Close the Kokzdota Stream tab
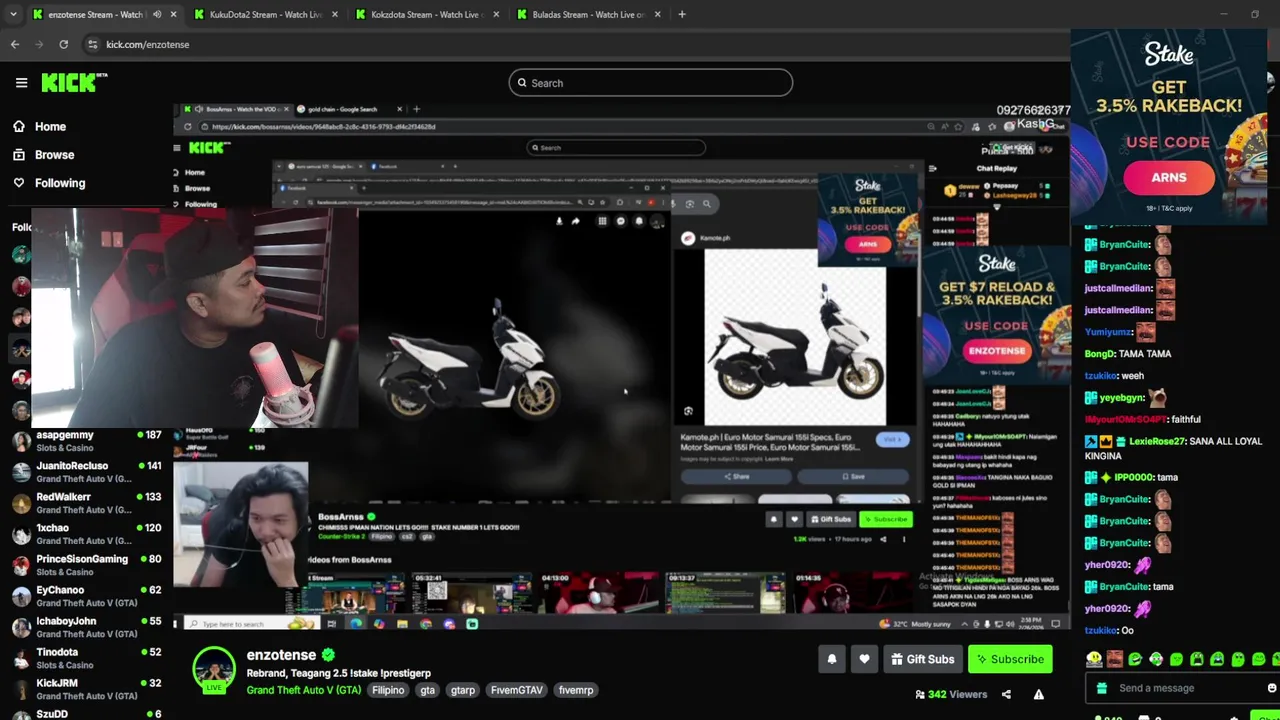 tap(496, 15)
